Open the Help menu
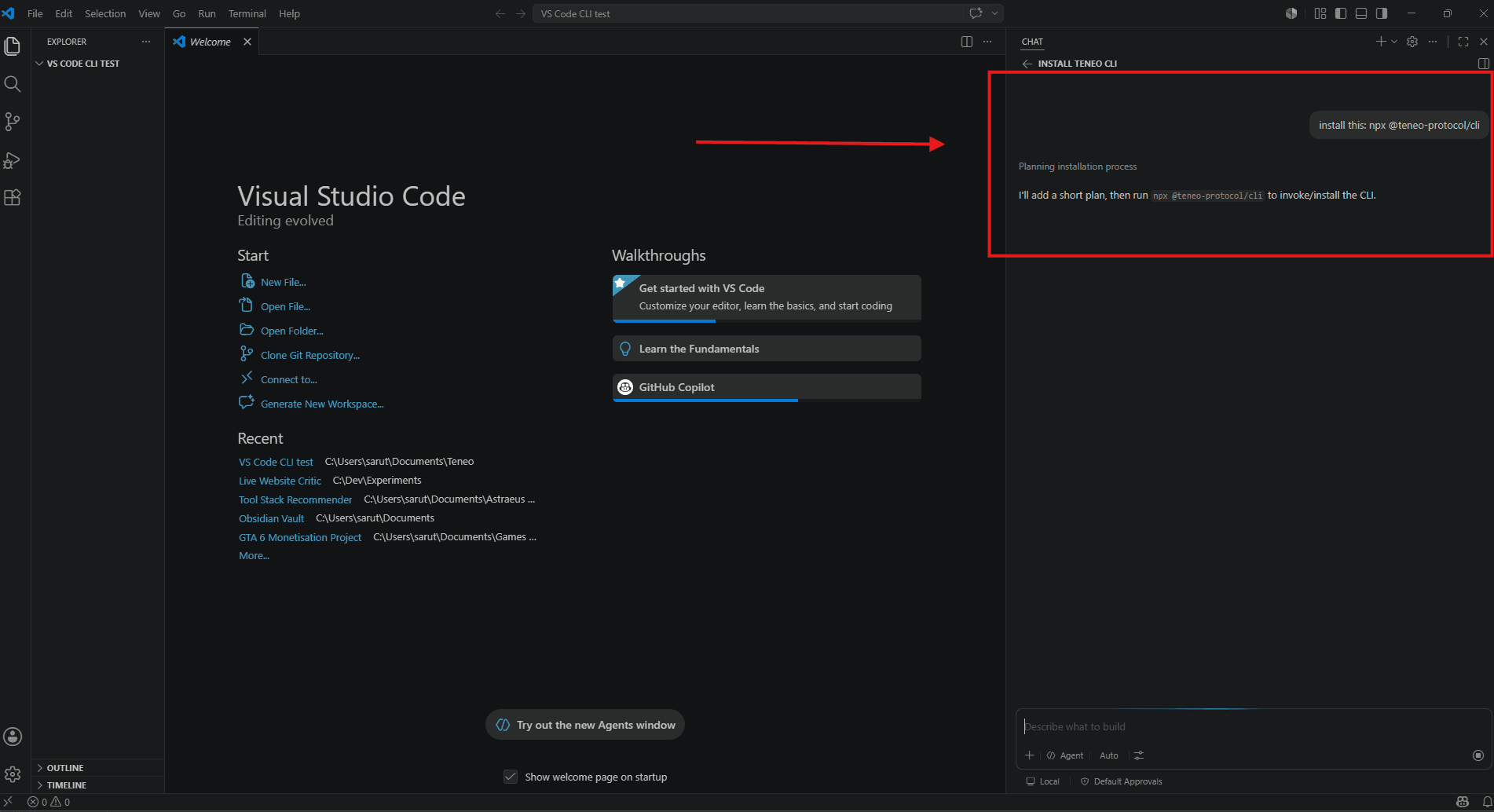The width and height of the screenshot is (1494, 812). (289, 13)
